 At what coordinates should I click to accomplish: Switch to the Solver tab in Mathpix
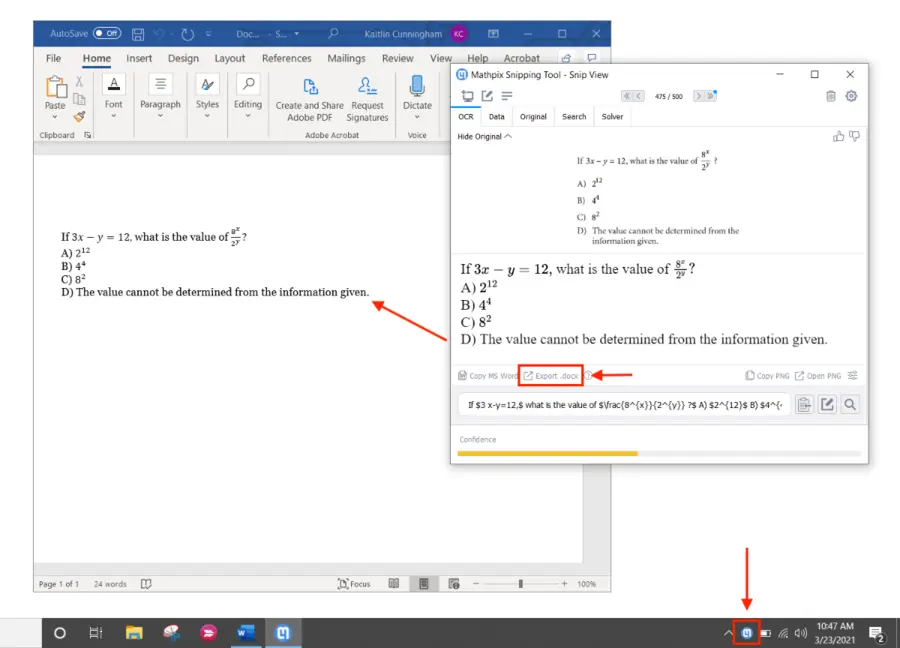(612, 117)
